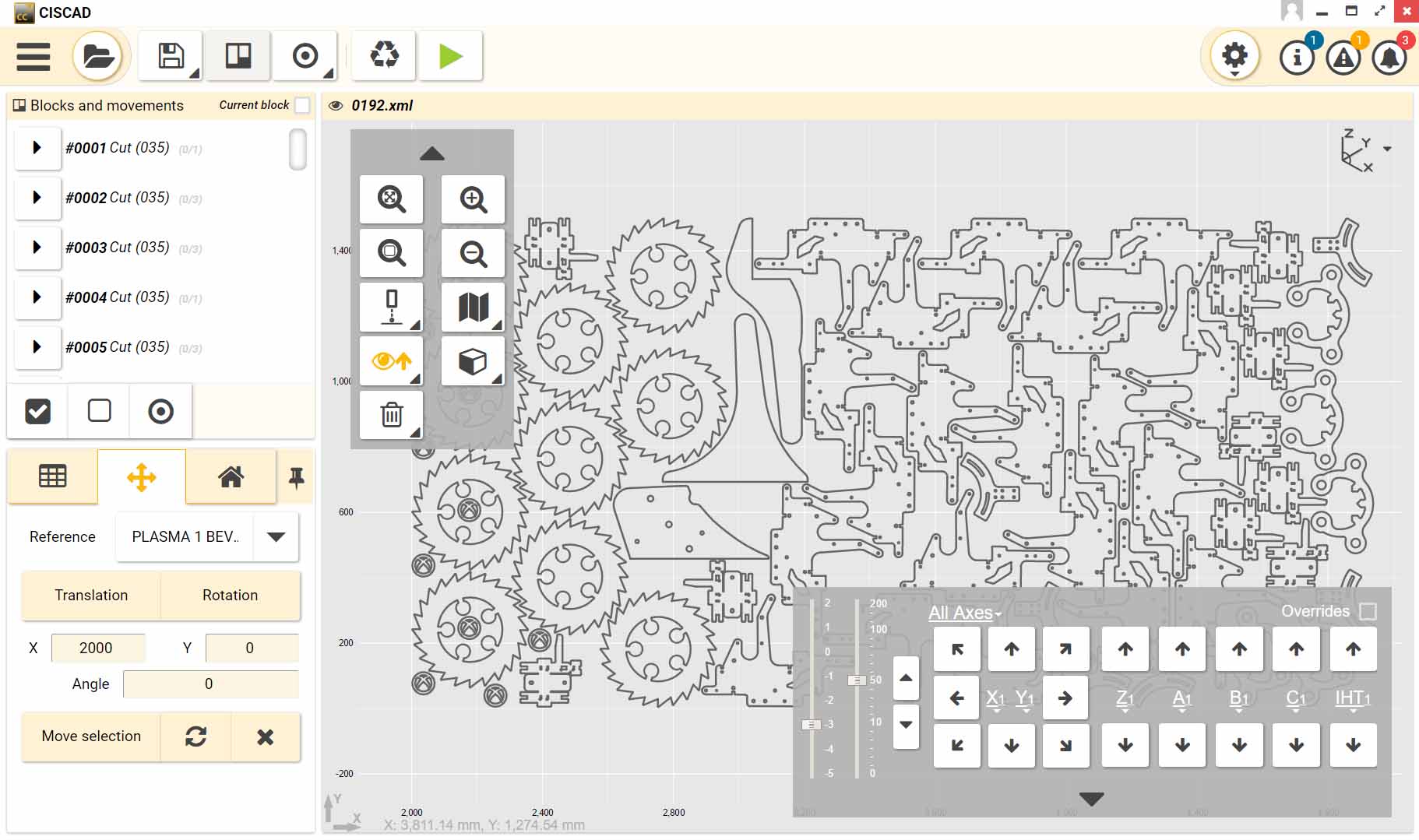The height and width of the screenshot is (840, 1419).
Task: Pin the panel with pushpin icon
Action: [296, 476]
